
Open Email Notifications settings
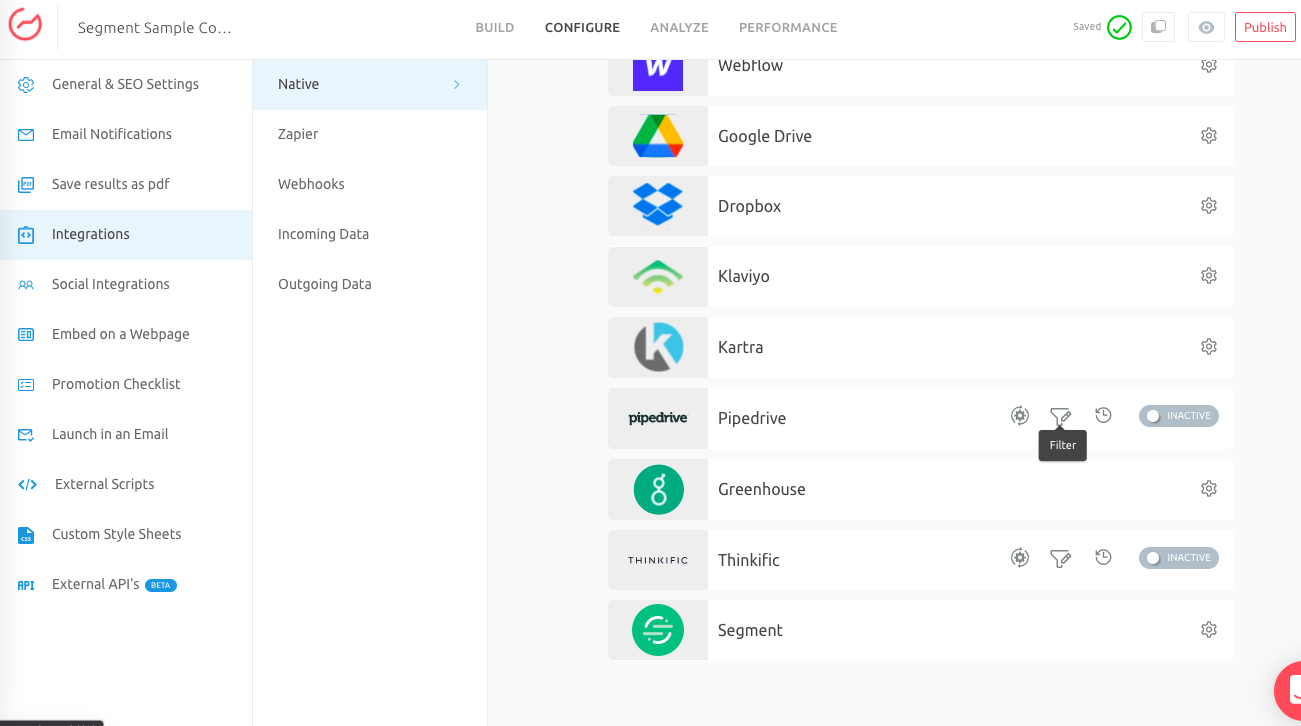pyautogui.click(x=126, y=134)
